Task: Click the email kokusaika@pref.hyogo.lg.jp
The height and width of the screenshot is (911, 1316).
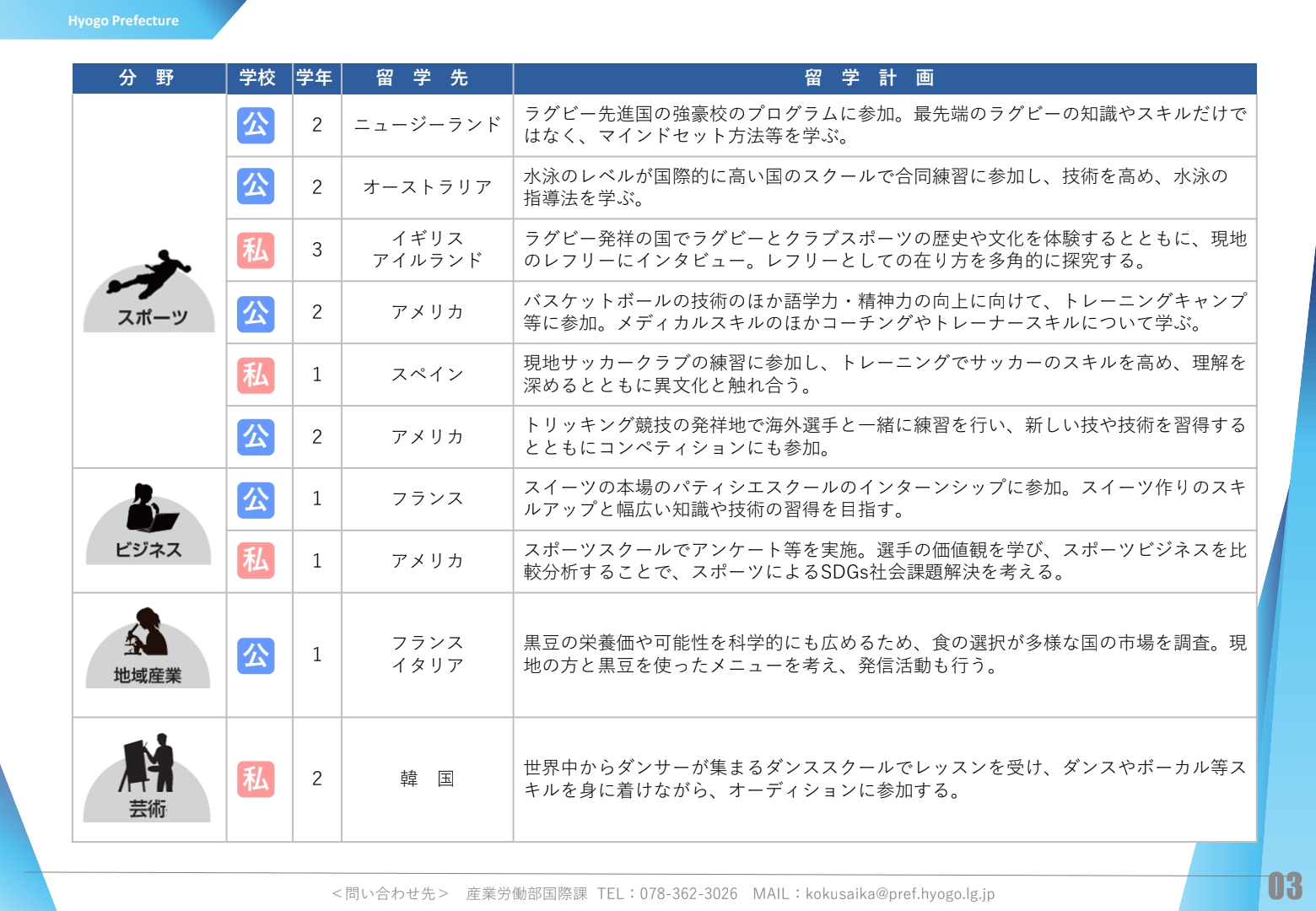Action: 900,893
